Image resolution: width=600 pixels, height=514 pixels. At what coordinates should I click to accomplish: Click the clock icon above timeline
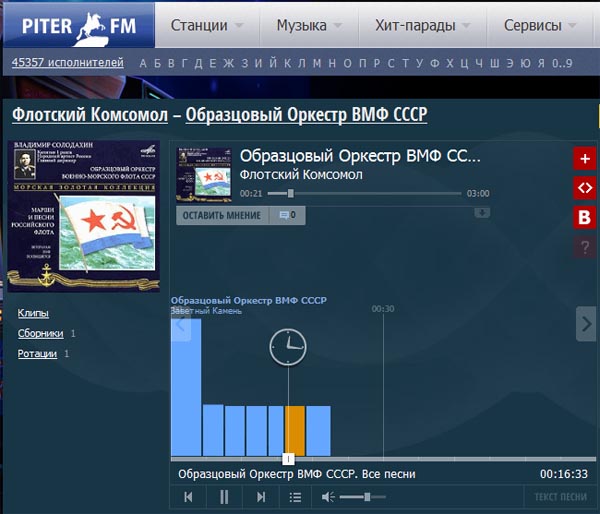point(288,347)
